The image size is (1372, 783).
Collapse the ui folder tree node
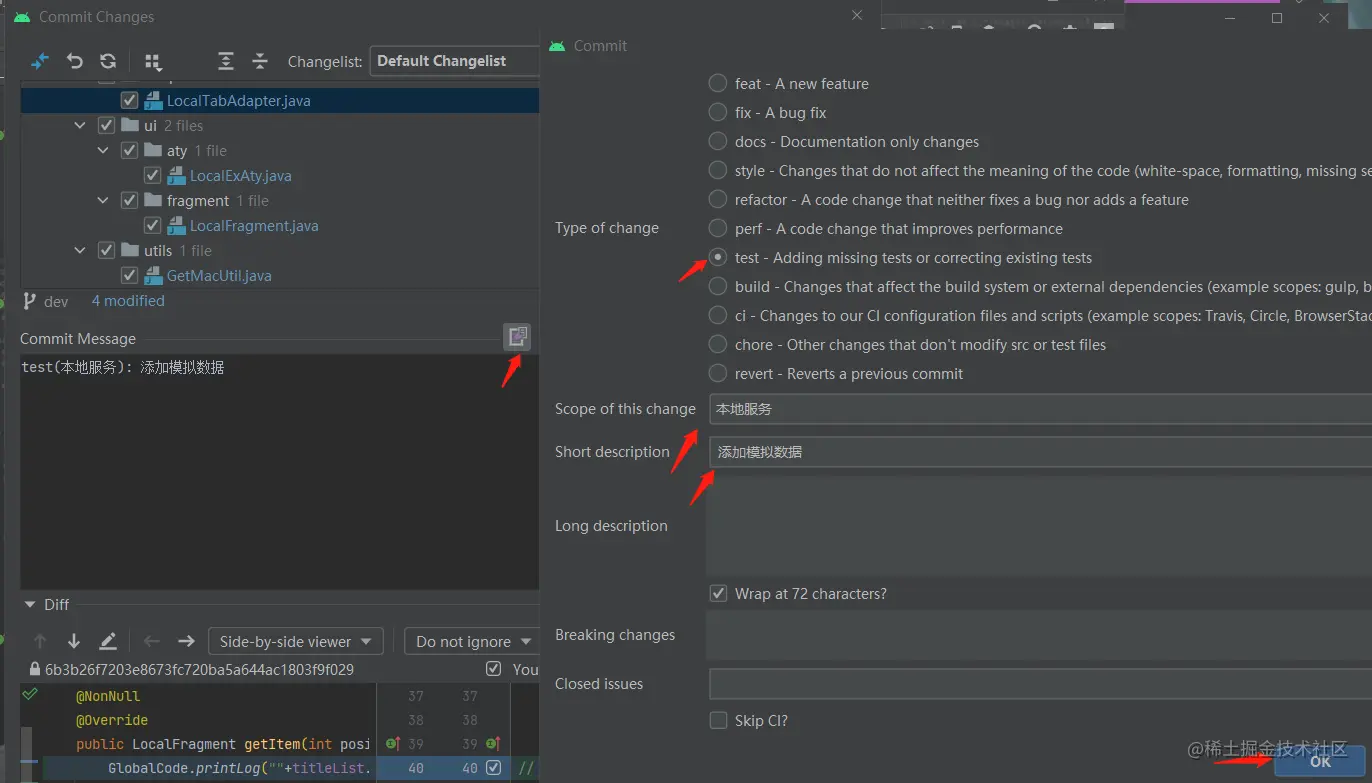(81, 126)
